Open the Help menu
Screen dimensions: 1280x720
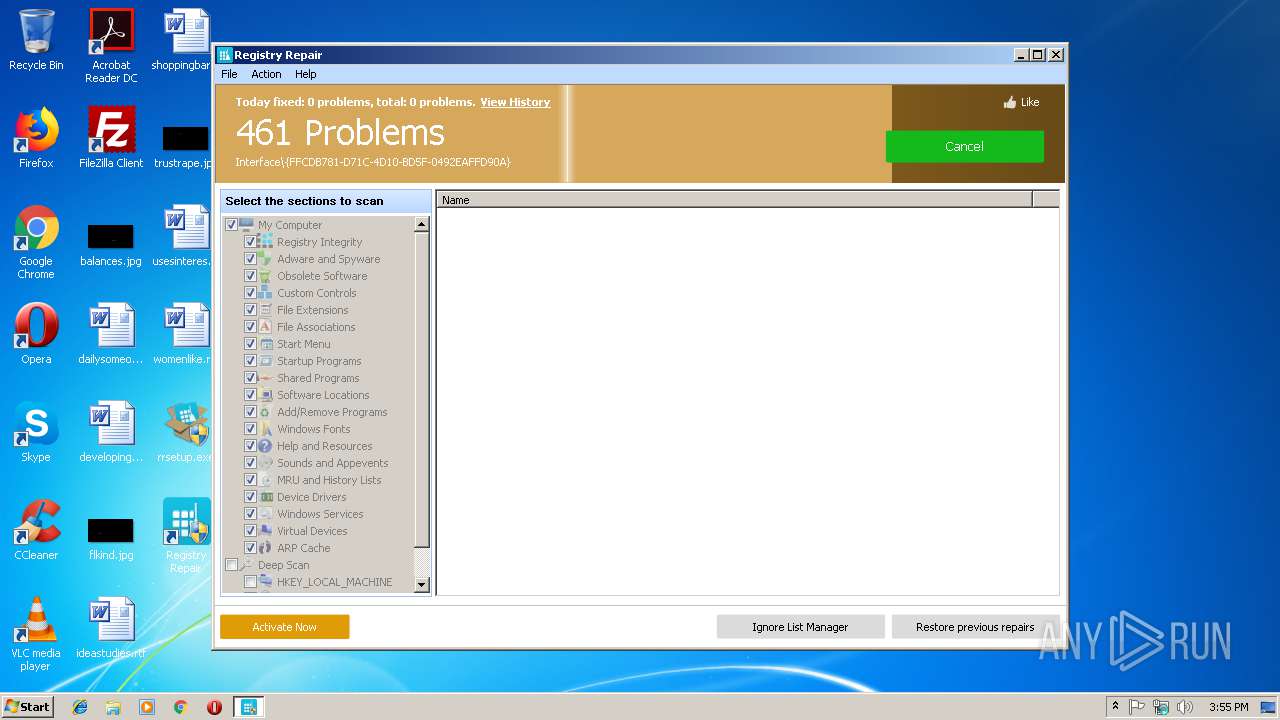click(306, 74)
